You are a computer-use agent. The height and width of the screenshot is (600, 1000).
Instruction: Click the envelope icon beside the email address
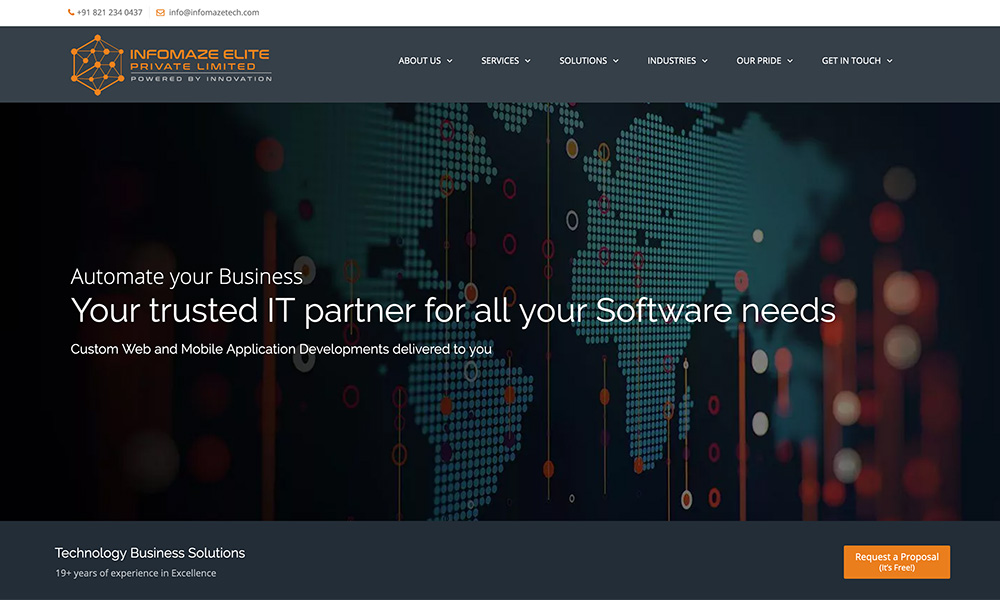(160, 13)
